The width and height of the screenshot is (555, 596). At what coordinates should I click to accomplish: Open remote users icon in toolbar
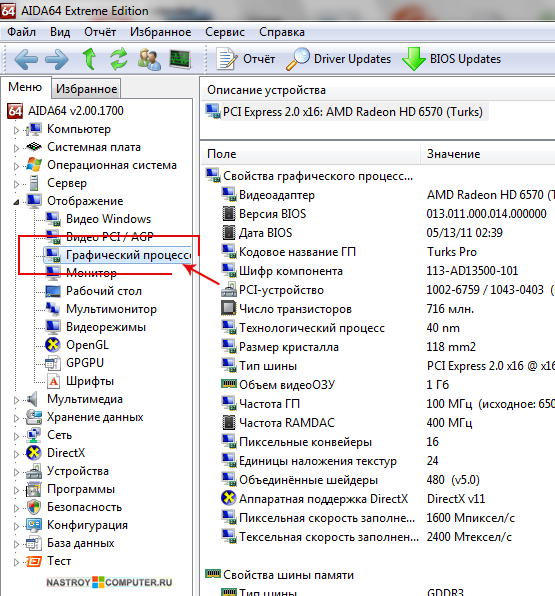pyautogui.click(x=149, y=59)
